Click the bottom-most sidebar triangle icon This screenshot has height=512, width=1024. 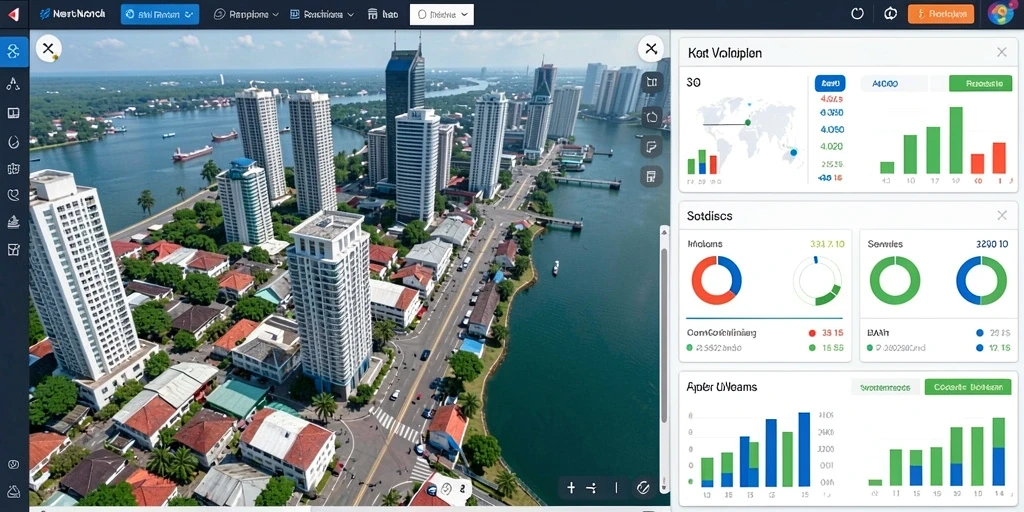click(13, 492)
